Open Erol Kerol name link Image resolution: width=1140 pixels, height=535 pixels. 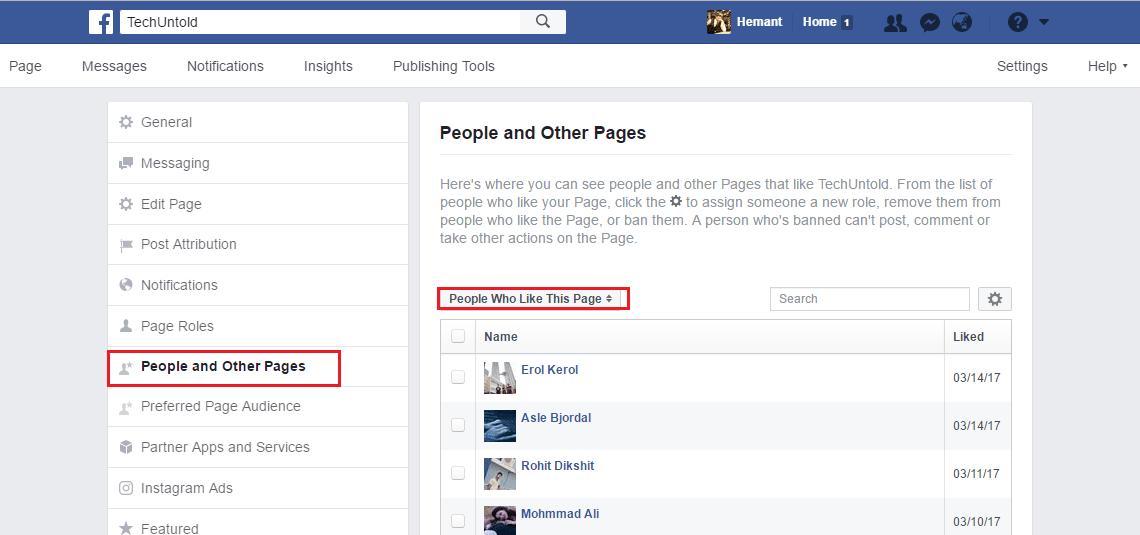point(550,369)
